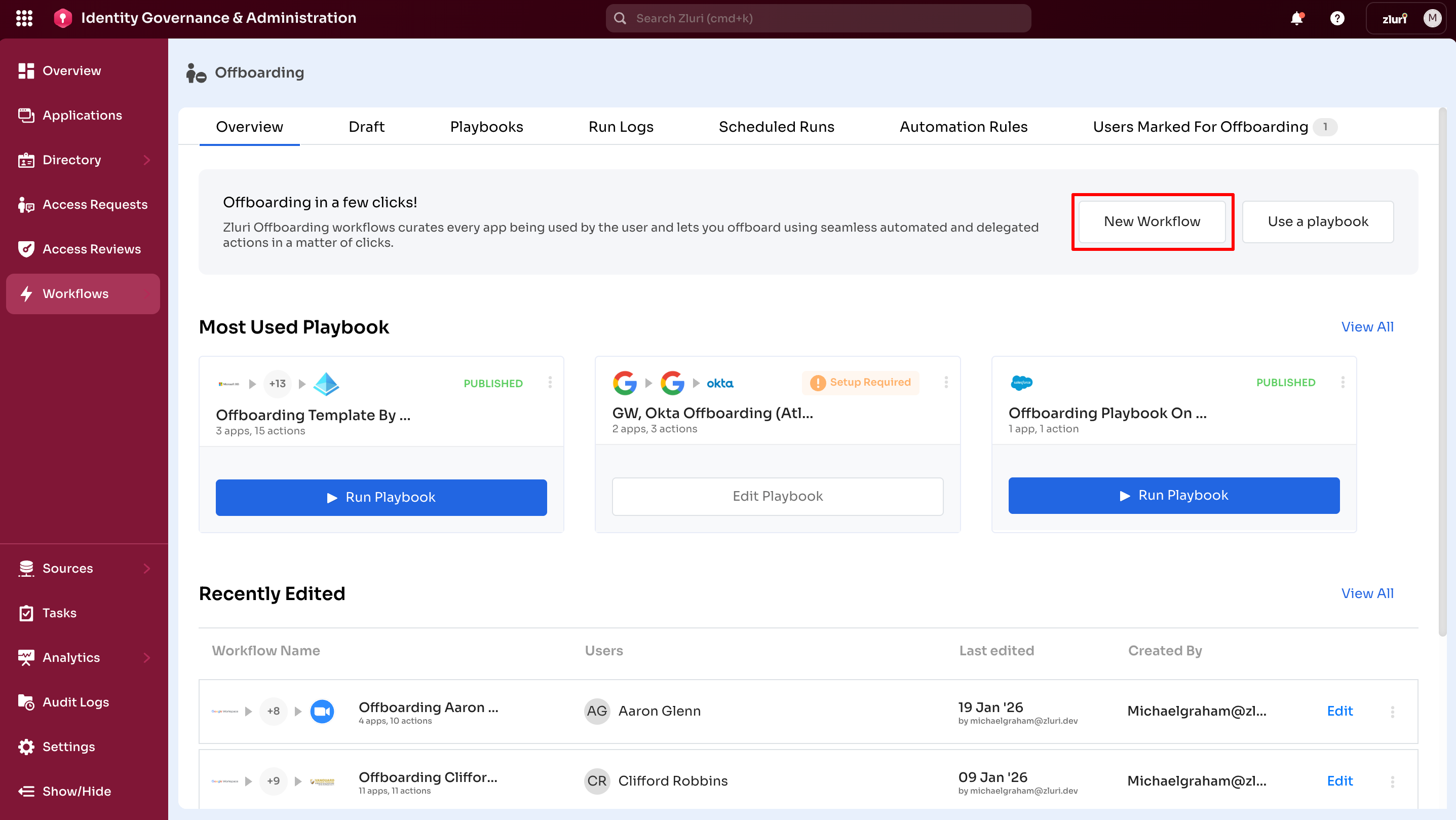Select the Access Reviews sidebar icon
Screen dimensions: 1456x820
(26, 249)
